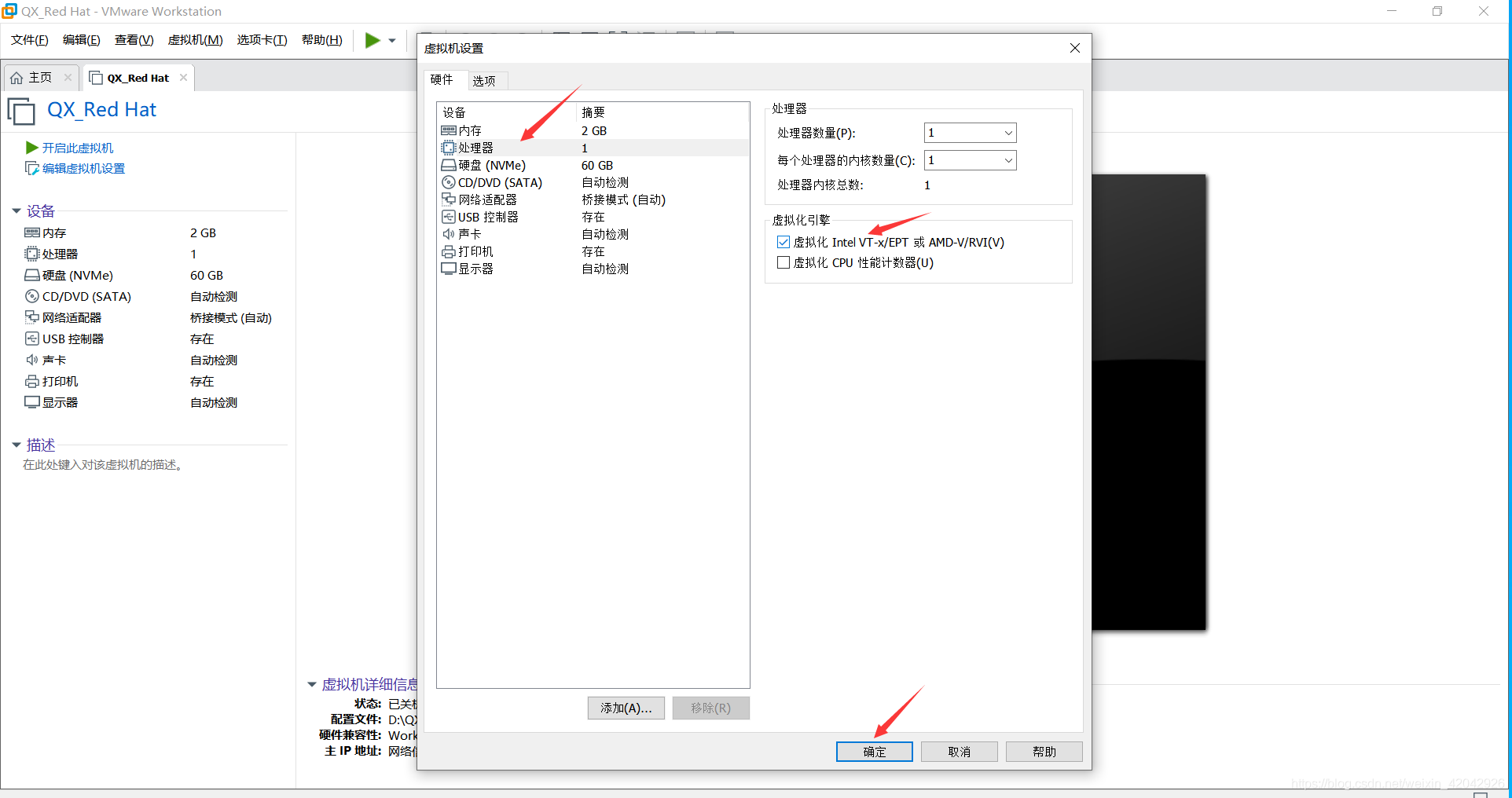
Task: Click the QX_Red Hat heading VM icon
Action: 21,111
